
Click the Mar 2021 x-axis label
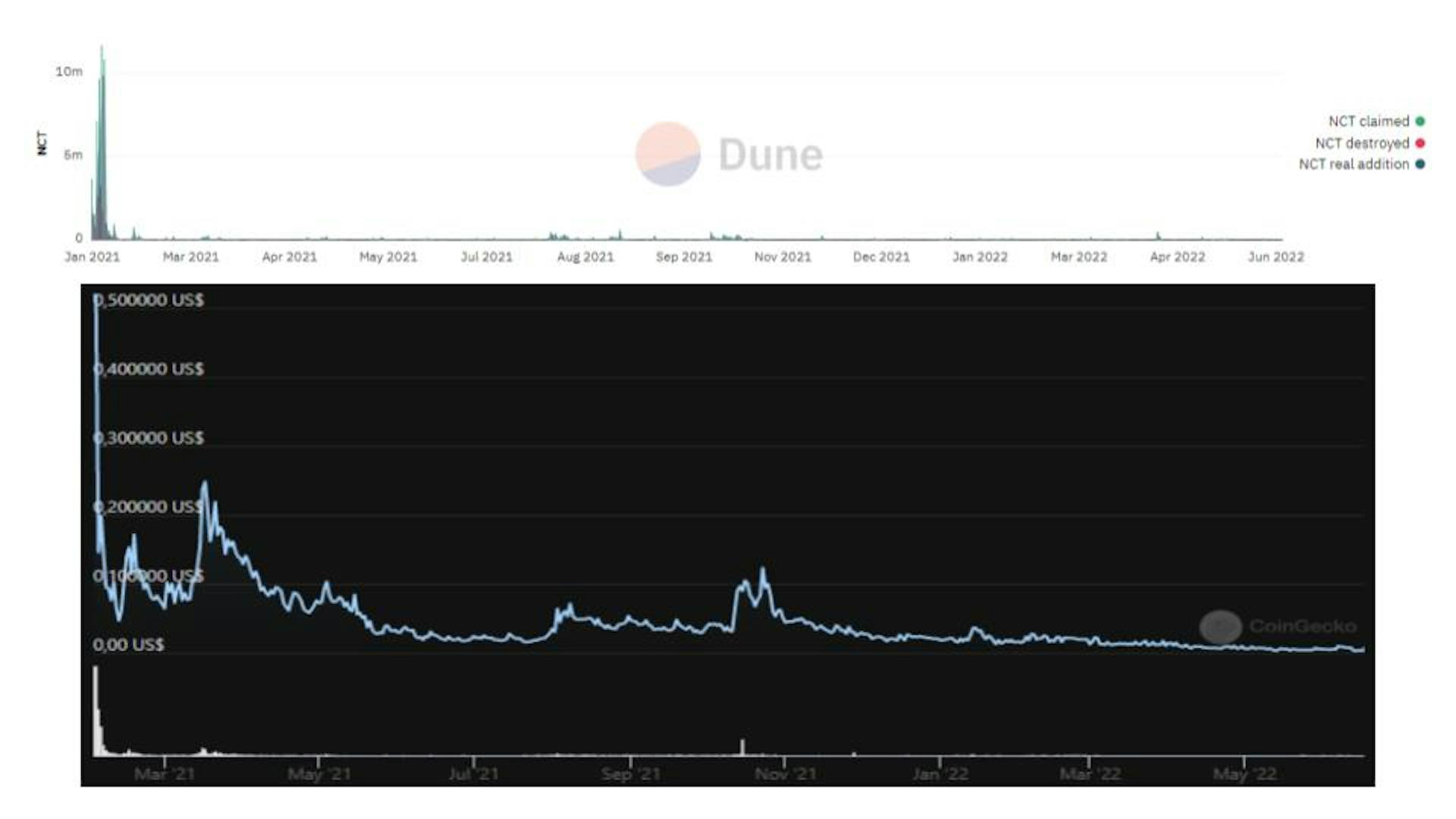190,257
